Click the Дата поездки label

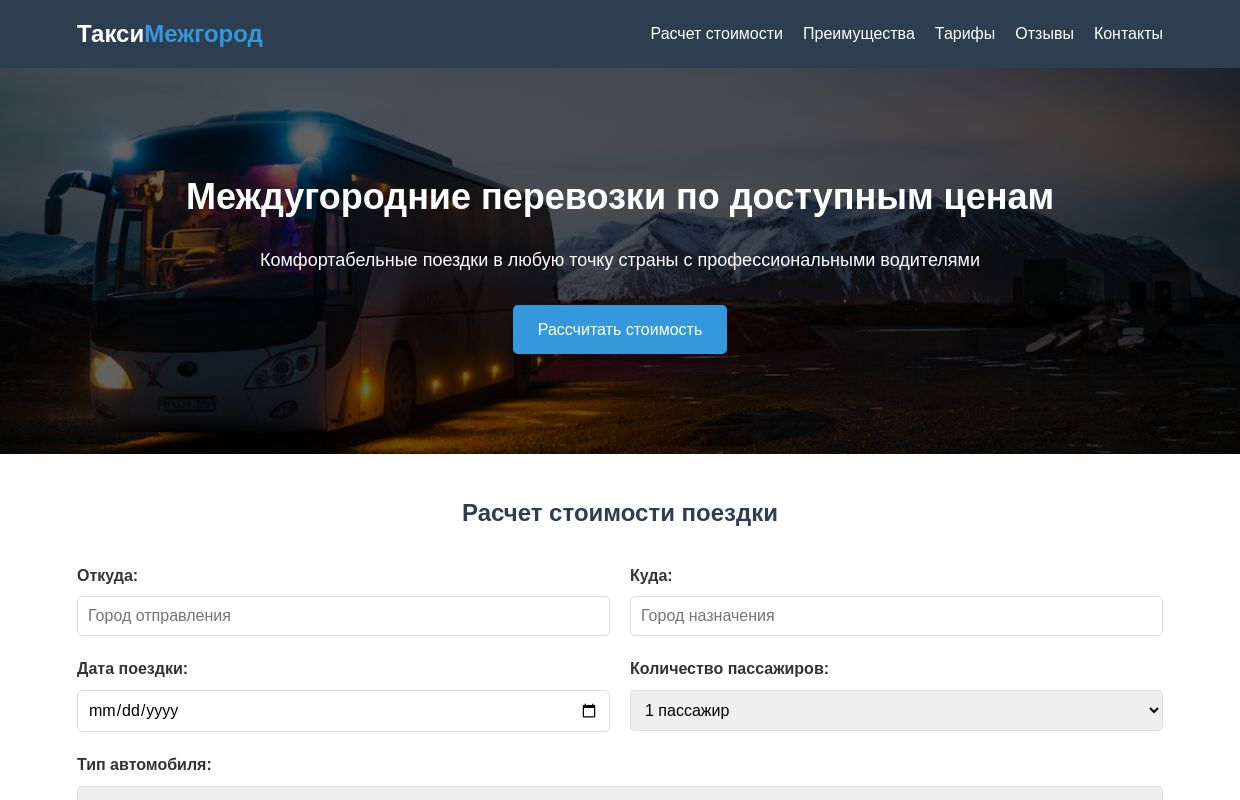(132, 668)
